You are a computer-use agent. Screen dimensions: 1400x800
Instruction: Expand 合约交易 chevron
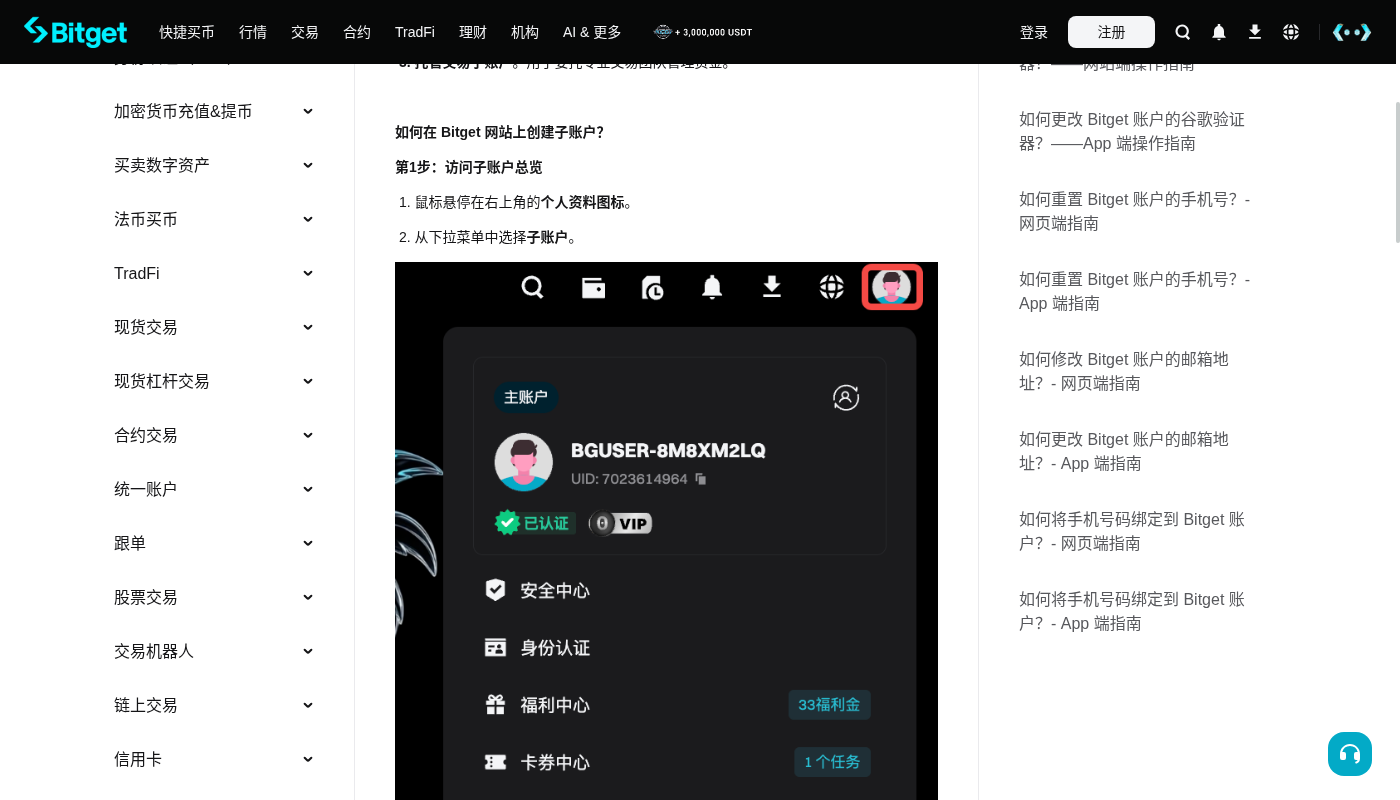point(308,435)
